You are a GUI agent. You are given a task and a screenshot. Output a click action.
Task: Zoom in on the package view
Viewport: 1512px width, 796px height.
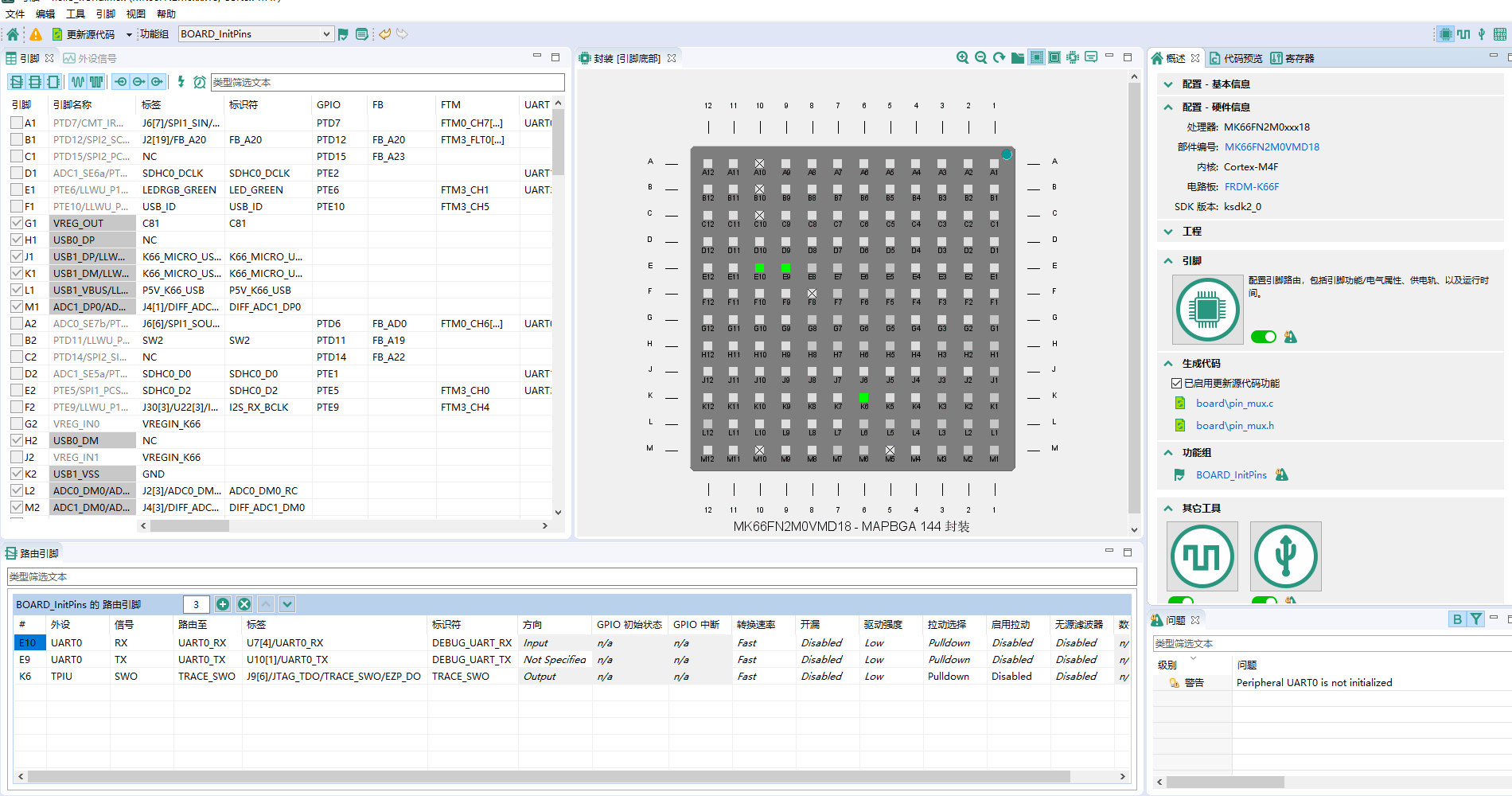962,57
